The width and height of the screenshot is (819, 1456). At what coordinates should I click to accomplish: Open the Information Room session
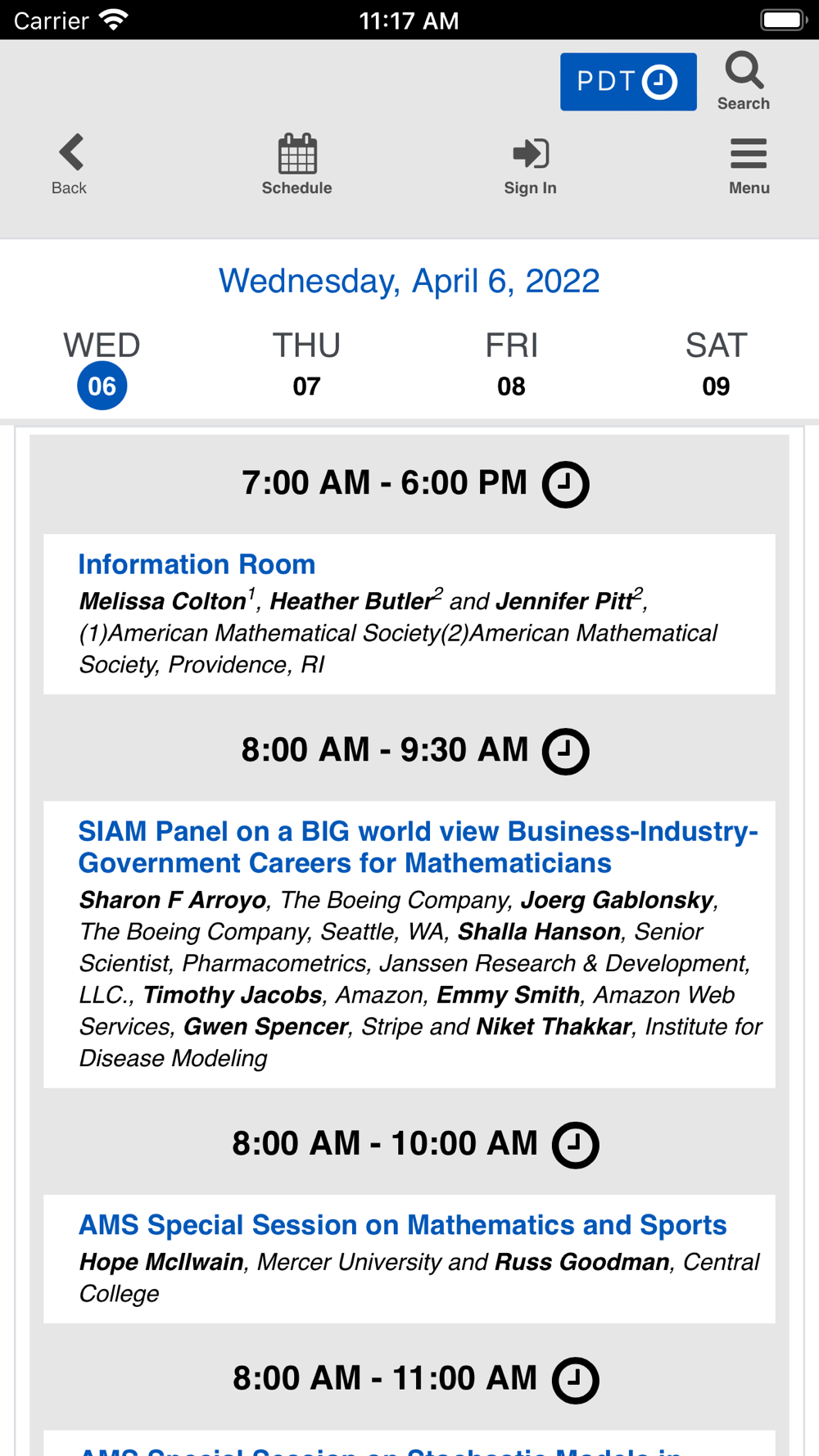pyautogui.click(x=197, y=564)
